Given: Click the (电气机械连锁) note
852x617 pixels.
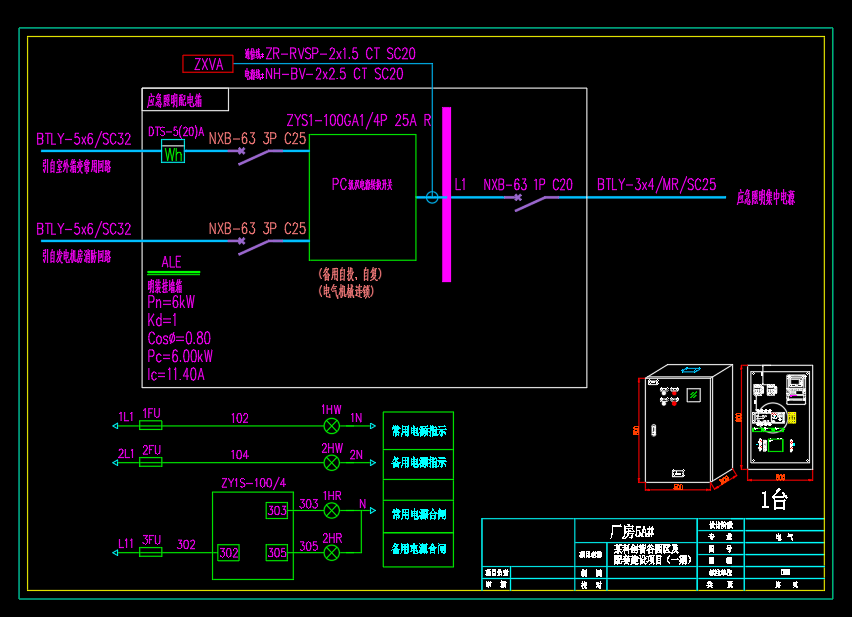Looking at the screenshot, I should click(x=346, y=292).
